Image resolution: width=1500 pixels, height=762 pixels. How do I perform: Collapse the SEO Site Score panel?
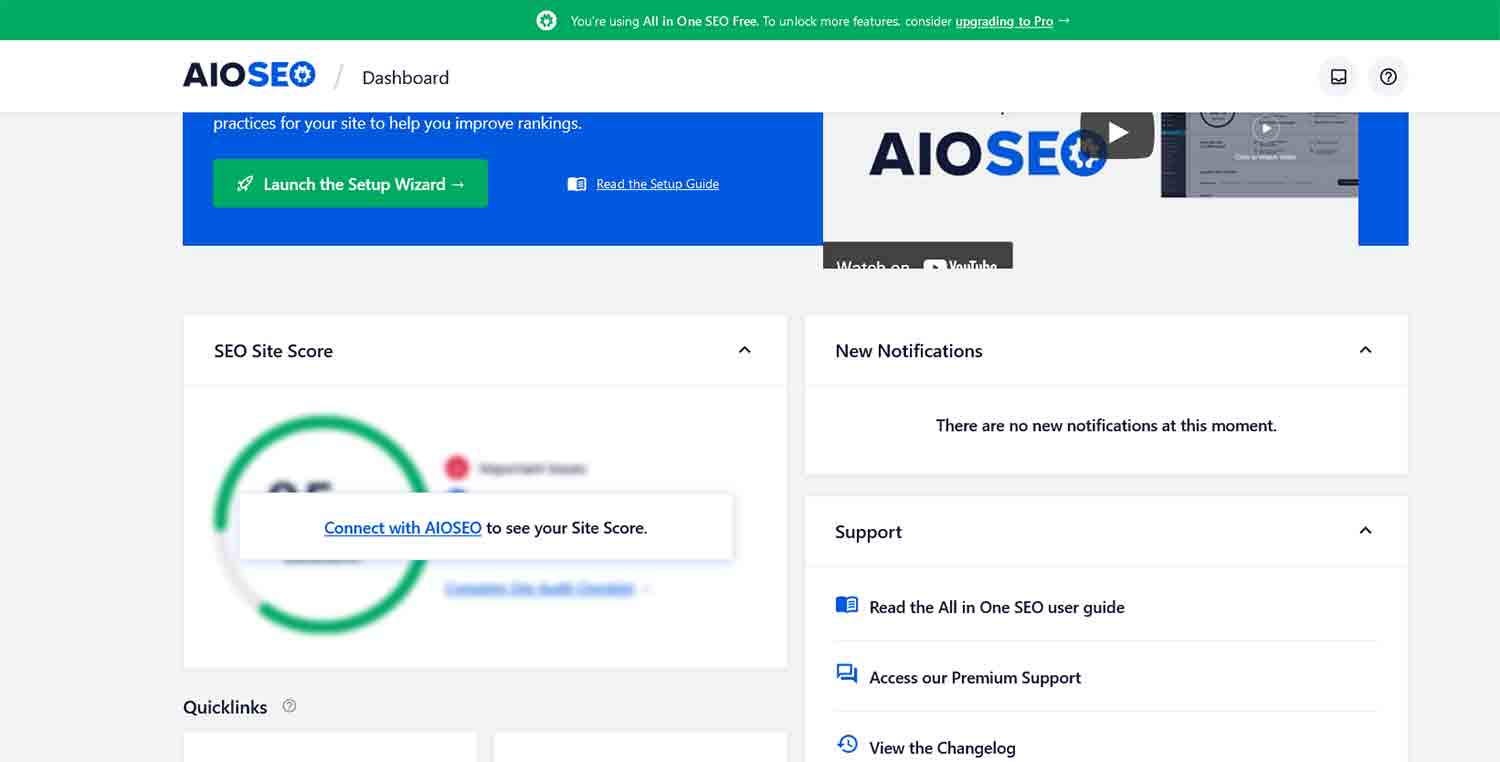pyautogui.click(x=744, y=350)
